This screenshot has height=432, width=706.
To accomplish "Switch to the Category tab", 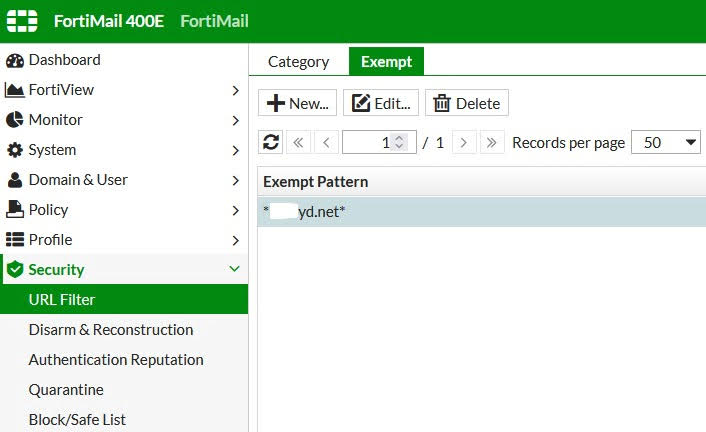I will click(x=299, y=62).
